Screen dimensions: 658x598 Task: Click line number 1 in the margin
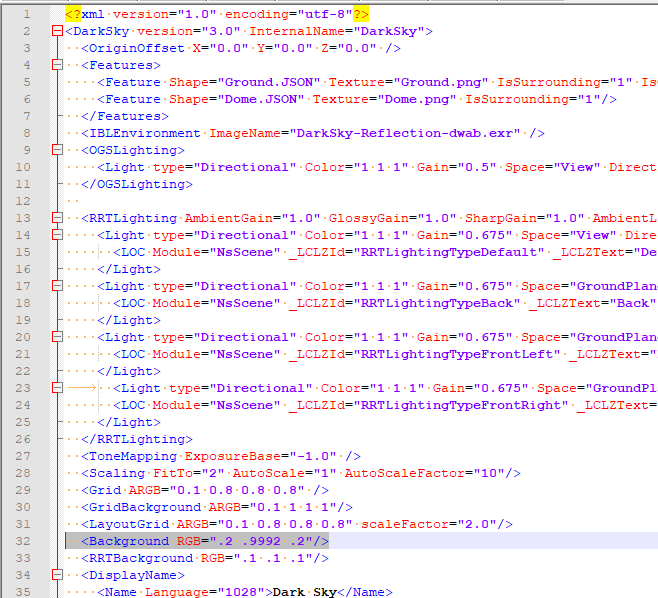pyautogui.click(x=26, y=14)
